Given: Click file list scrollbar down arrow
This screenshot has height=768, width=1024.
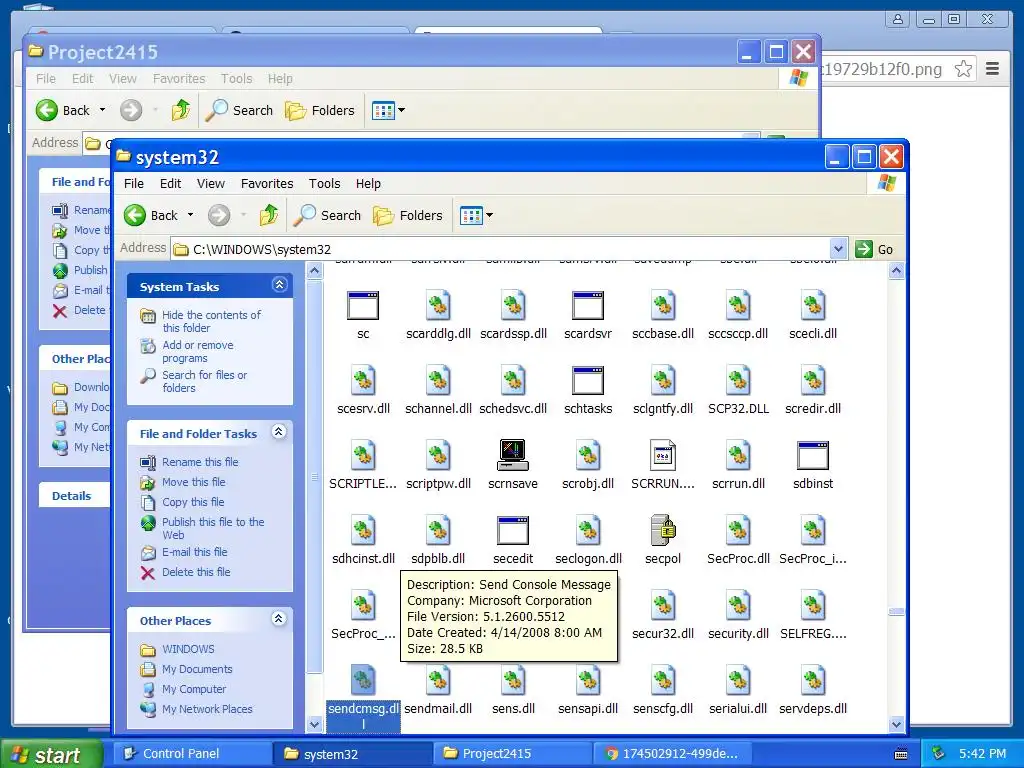Looking at the screenshot, I should [x=897, y=724].
